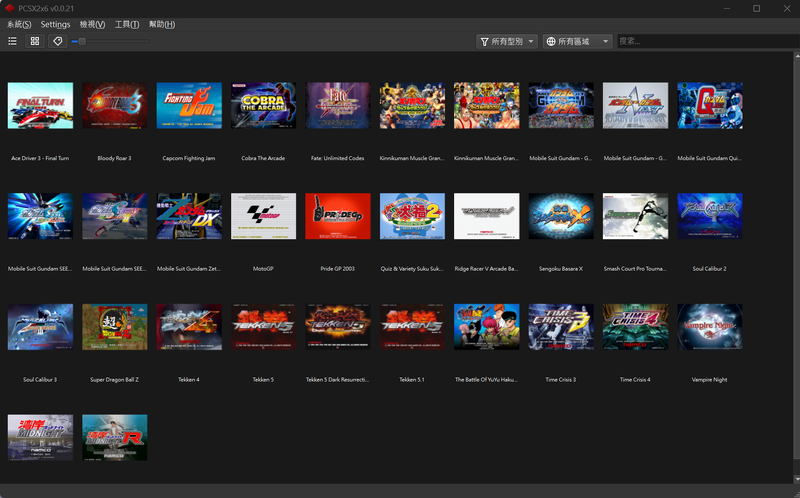The image size is (800, 498).
Task: Select the Super Dragon Ball Z cover
Action: coord(115,327)
